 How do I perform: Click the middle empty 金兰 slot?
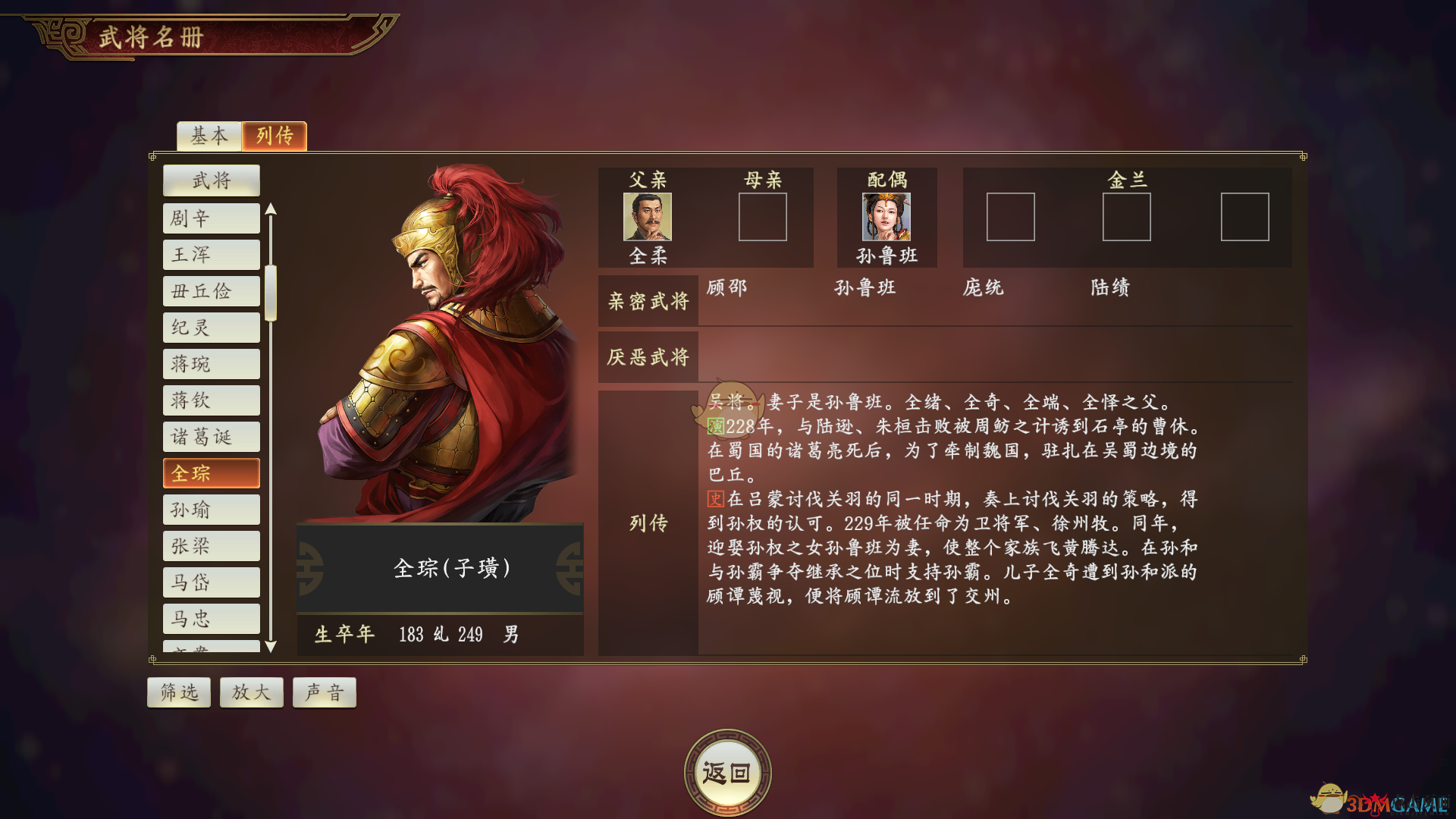coord(1126,217)
